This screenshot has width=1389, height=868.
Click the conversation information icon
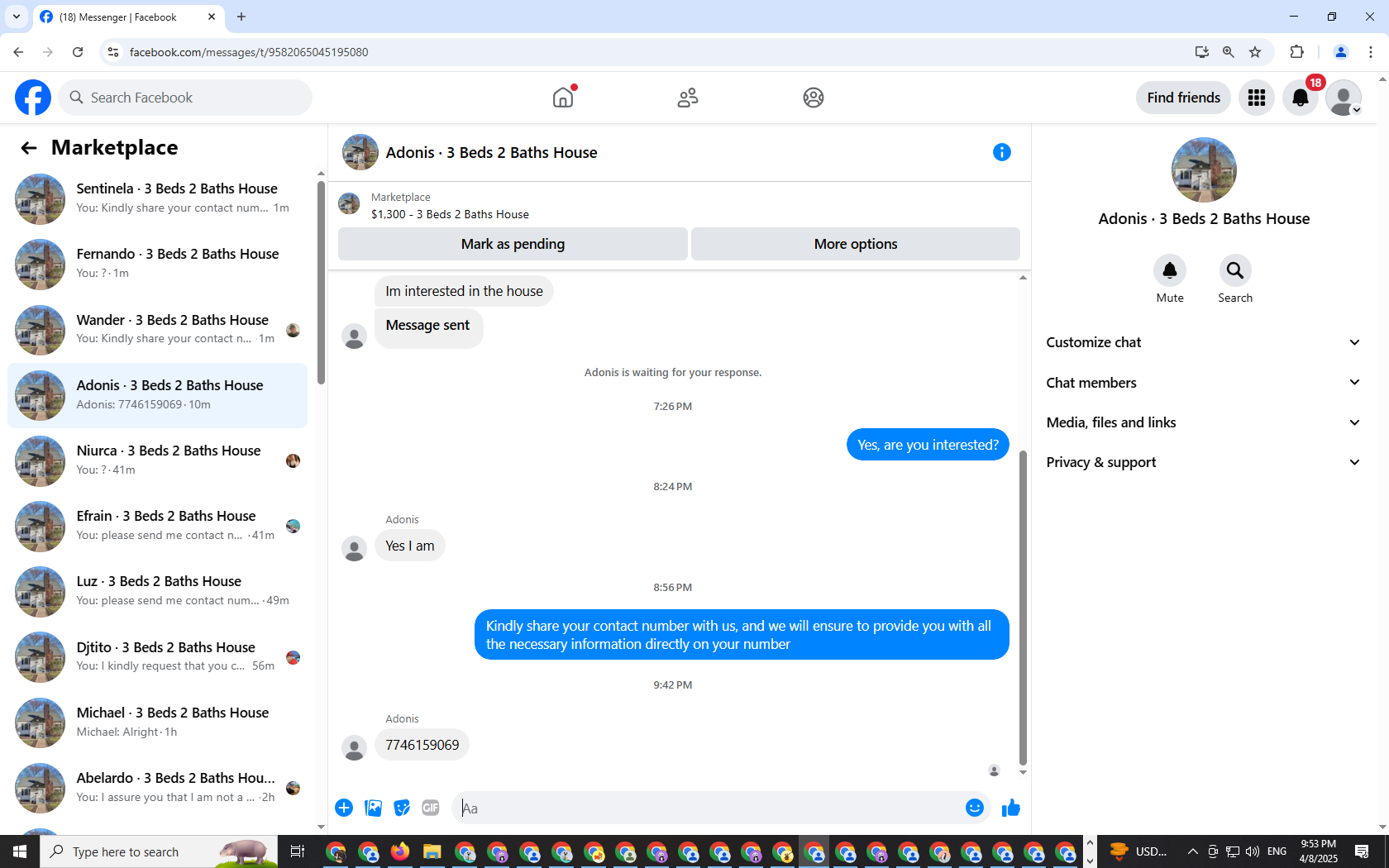pyautogui.click(x=1002, y=152)
